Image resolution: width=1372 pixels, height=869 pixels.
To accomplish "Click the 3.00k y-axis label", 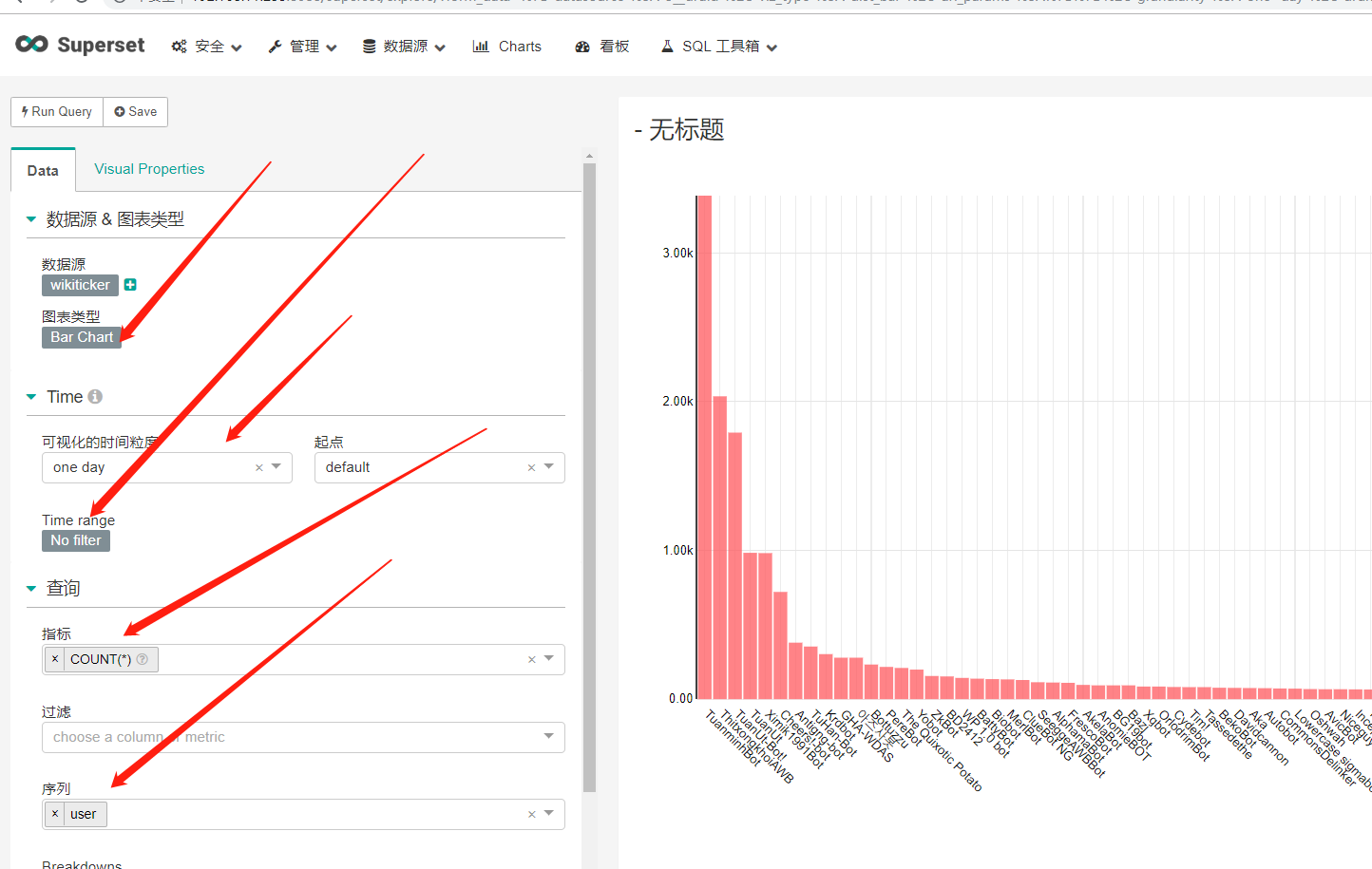I will [x=677, y=253].
